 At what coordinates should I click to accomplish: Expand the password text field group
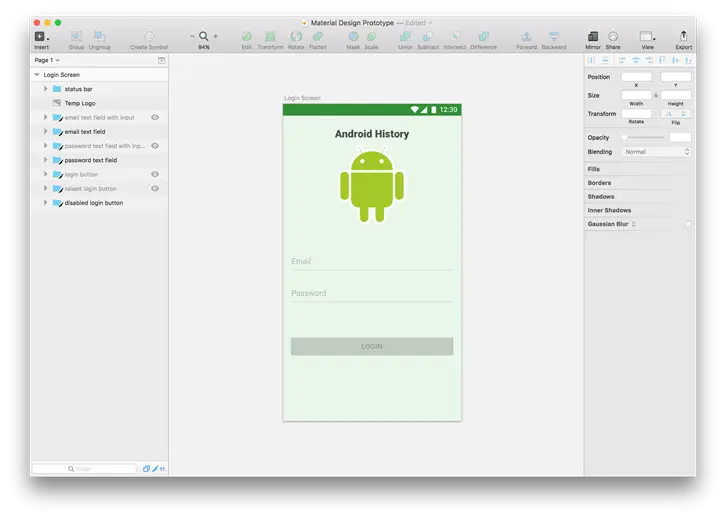click(x=45, y=160)
